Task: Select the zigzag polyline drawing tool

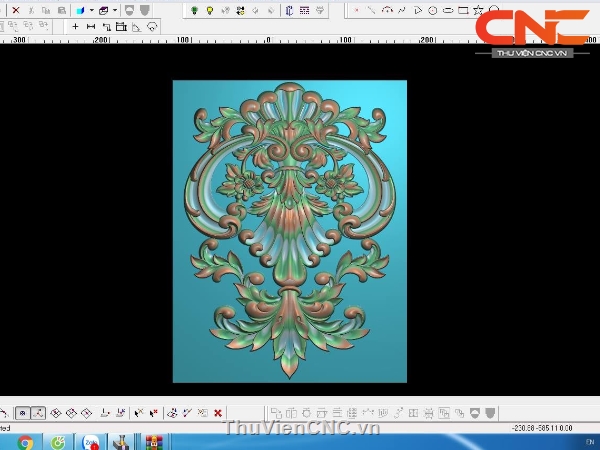Action: pos(402,10)
